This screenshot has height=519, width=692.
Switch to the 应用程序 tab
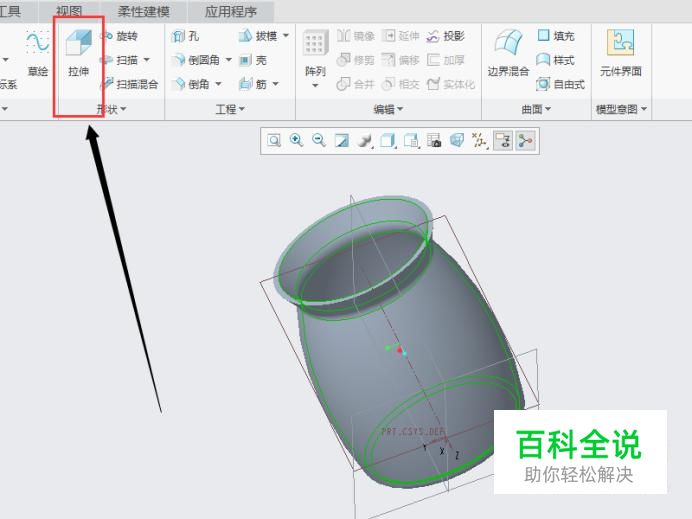pyautogui.click(x=231, y=11)
